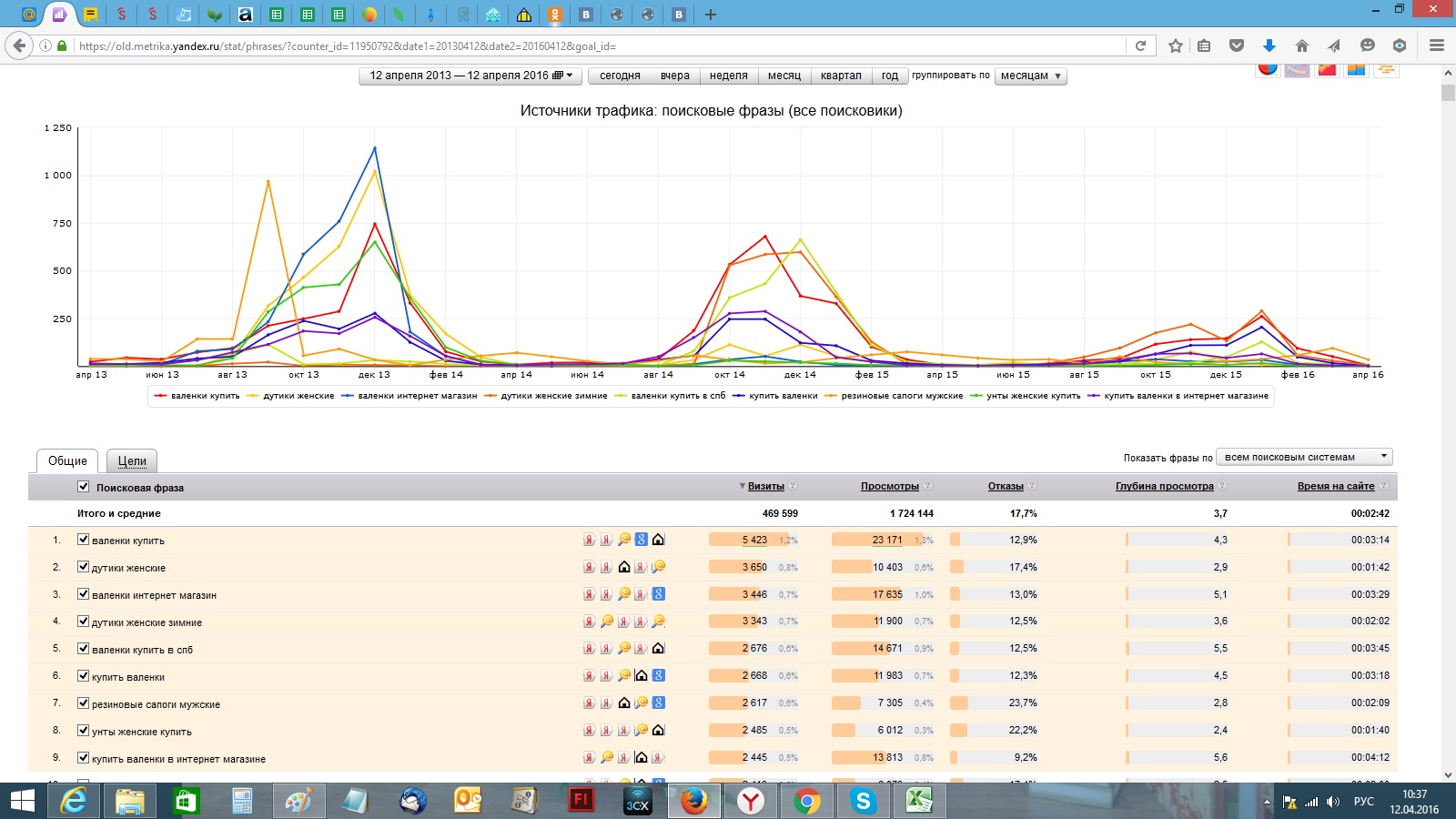Viewport: 1456px width, 819px height.
Task: Click 'Время на сайте' column header link
Action: (1335, 486)
